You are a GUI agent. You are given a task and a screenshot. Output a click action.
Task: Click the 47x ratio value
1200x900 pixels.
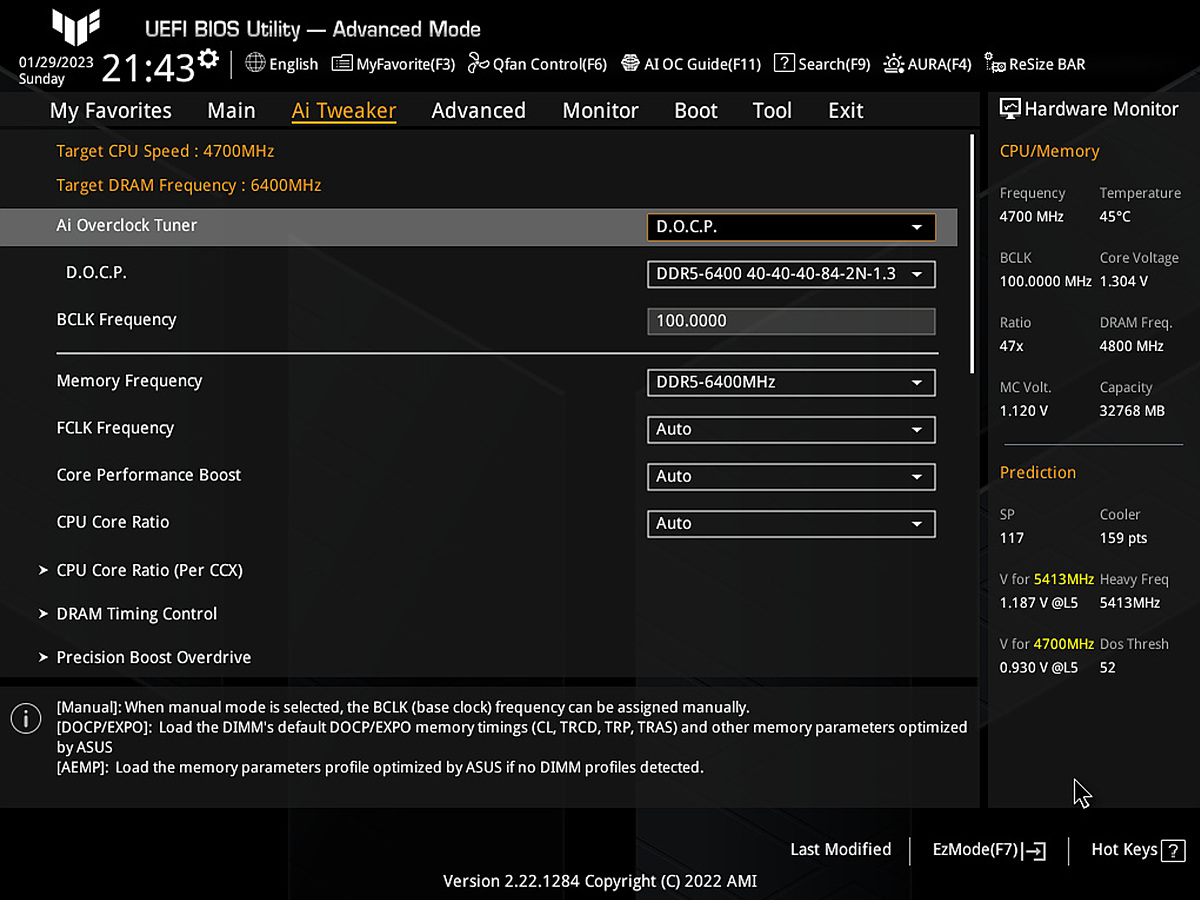click(1011, 346)
